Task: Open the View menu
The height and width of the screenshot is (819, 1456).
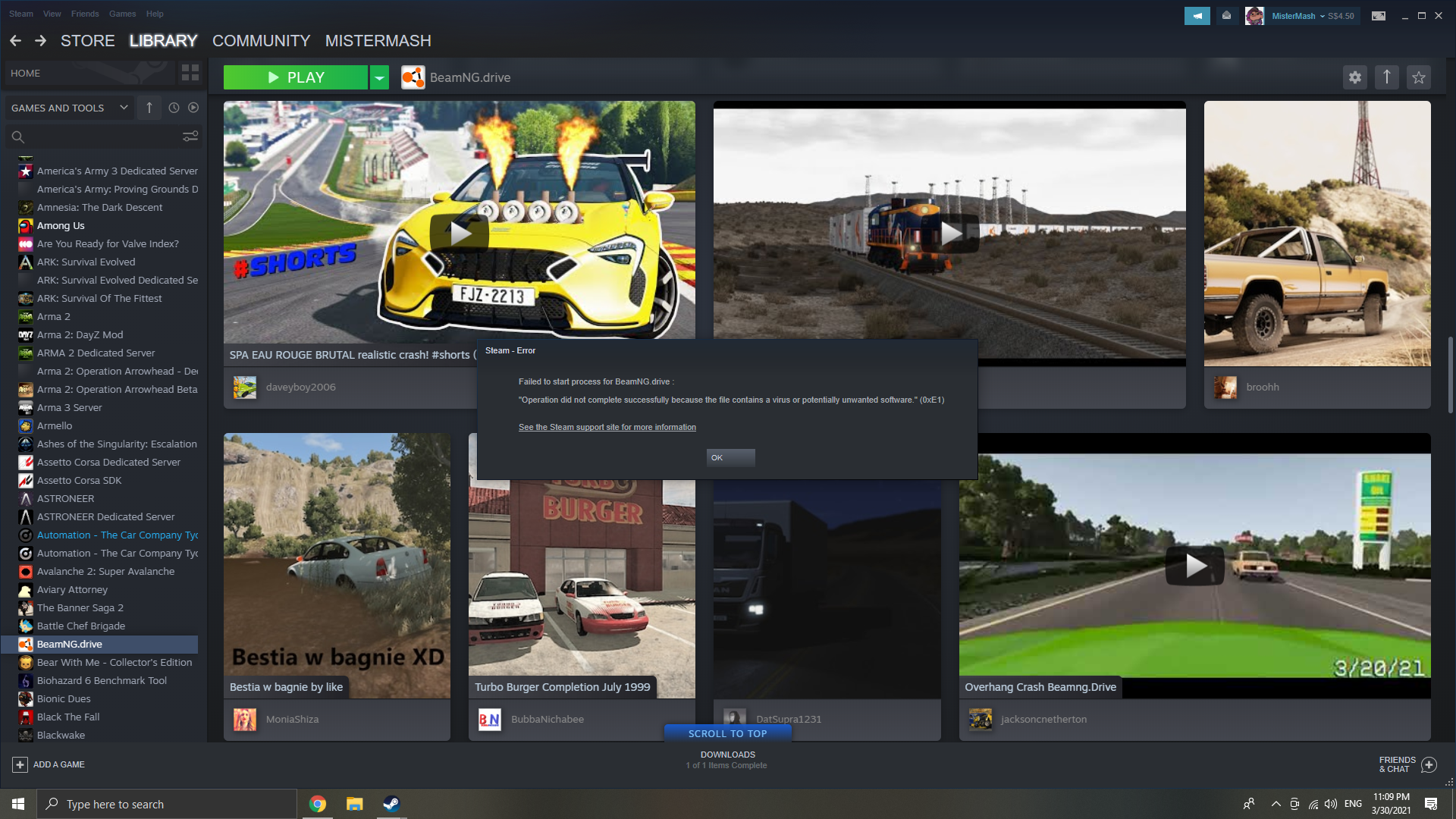Action: pos(52,14)
